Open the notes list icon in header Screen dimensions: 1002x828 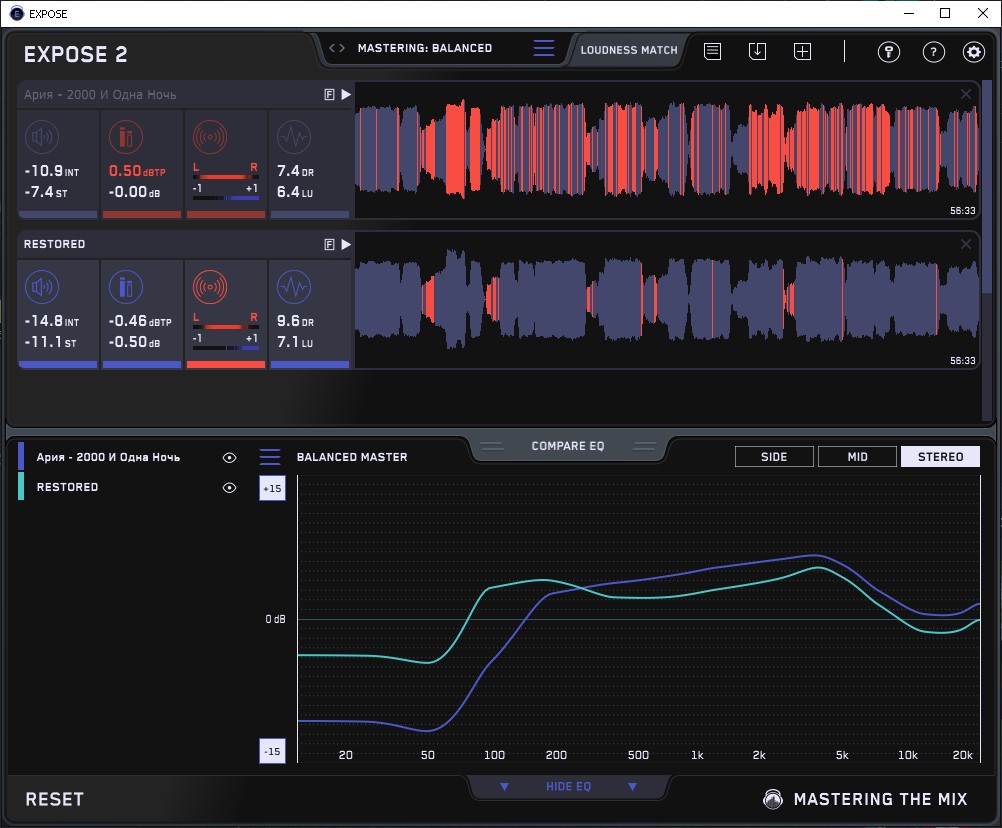(712, 51)
